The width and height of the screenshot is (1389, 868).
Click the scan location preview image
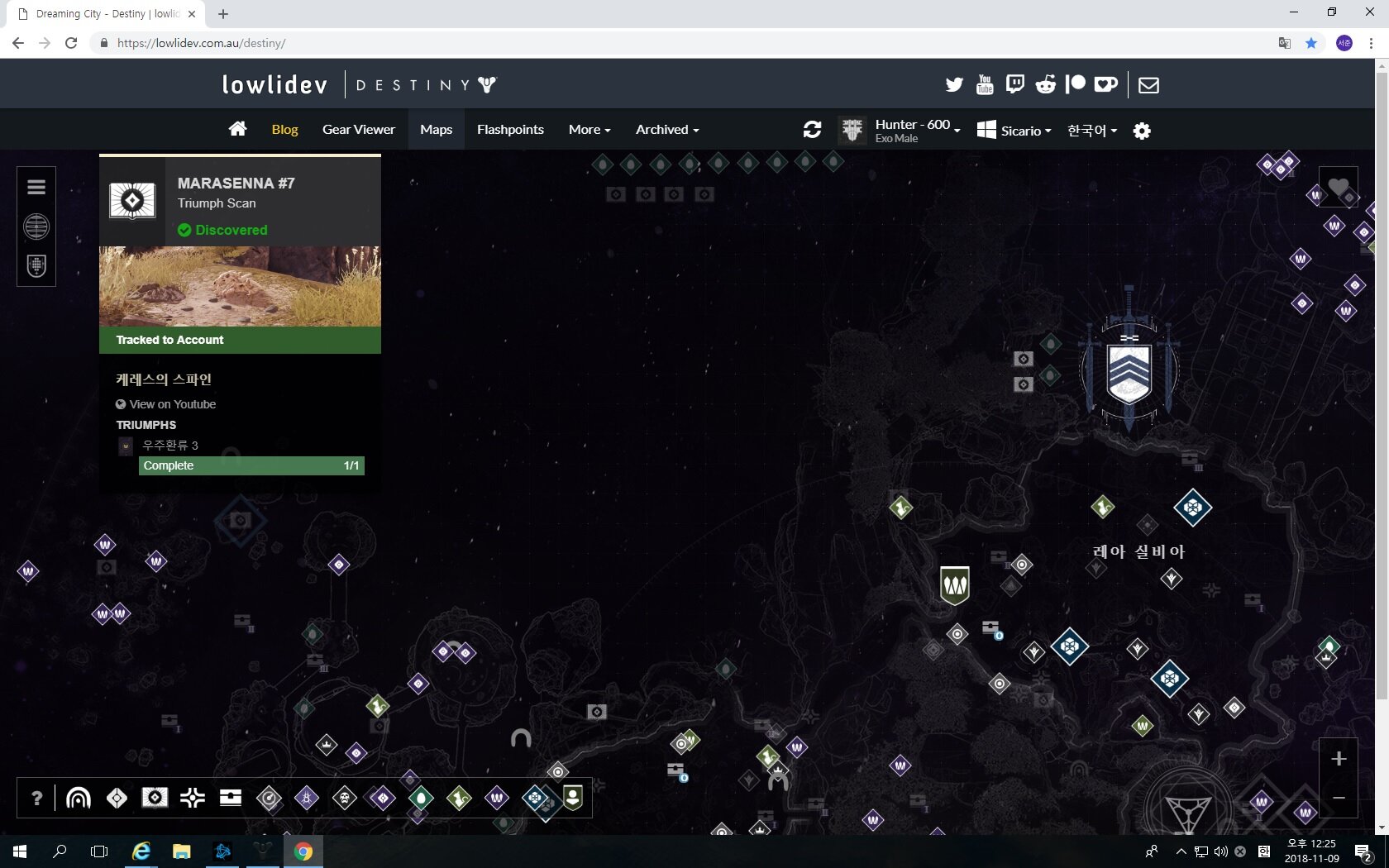coord(240,286)
